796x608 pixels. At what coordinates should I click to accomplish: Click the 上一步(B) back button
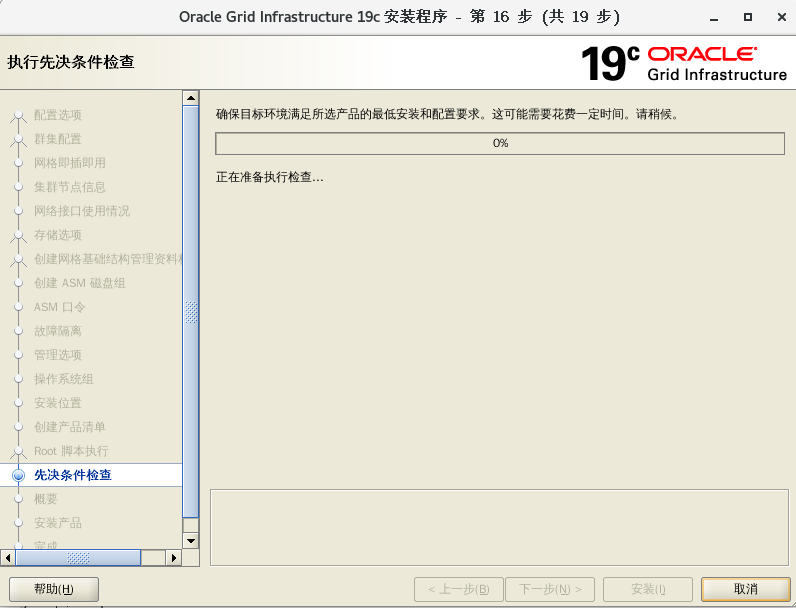coord(459,589)
